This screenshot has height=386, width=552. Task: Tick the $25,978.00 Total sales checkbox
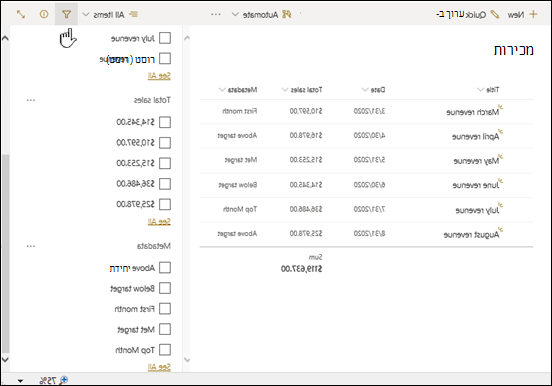pos(165,204)
